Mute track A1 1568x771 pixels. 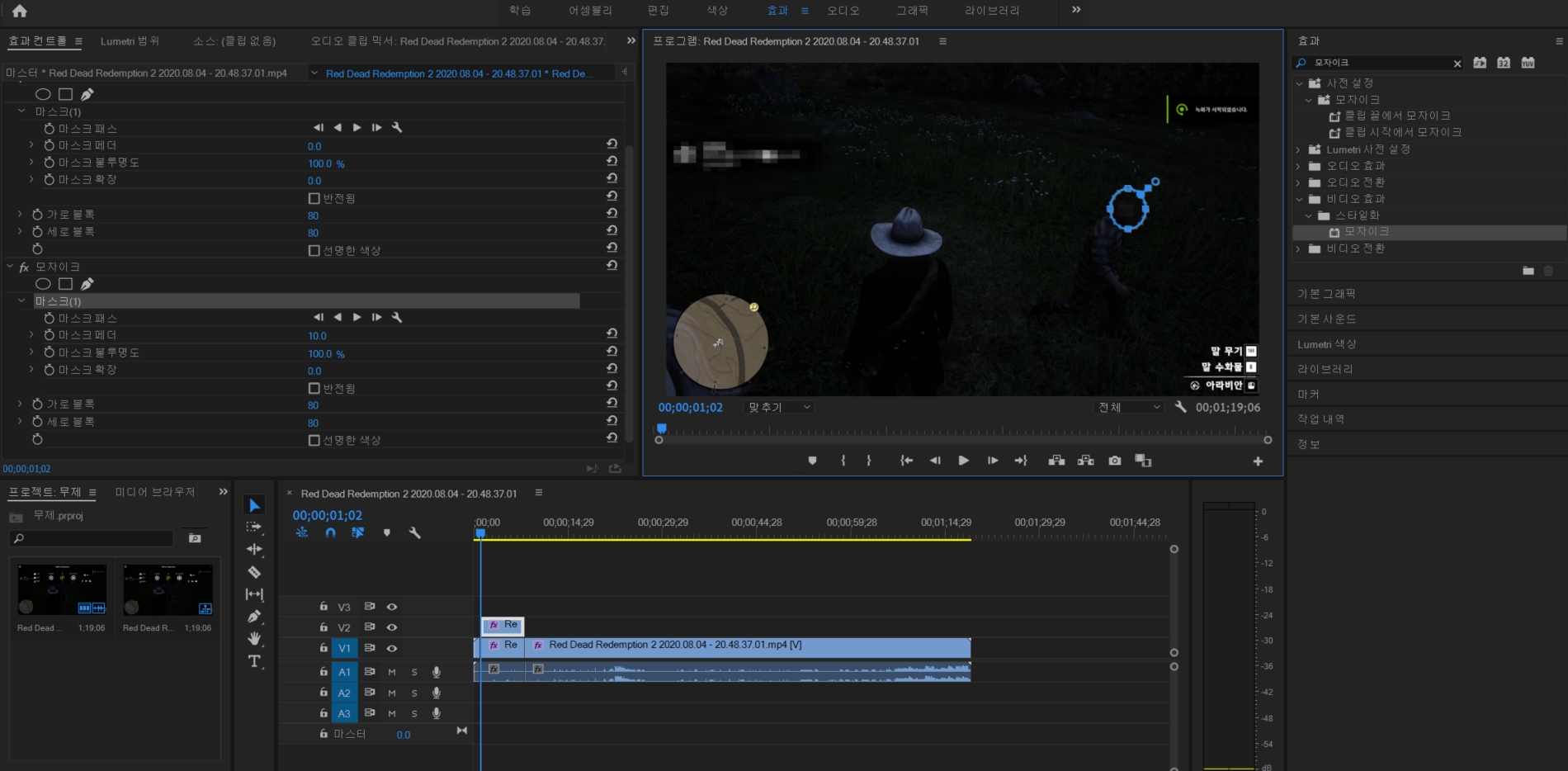click(x=392, y=672)
